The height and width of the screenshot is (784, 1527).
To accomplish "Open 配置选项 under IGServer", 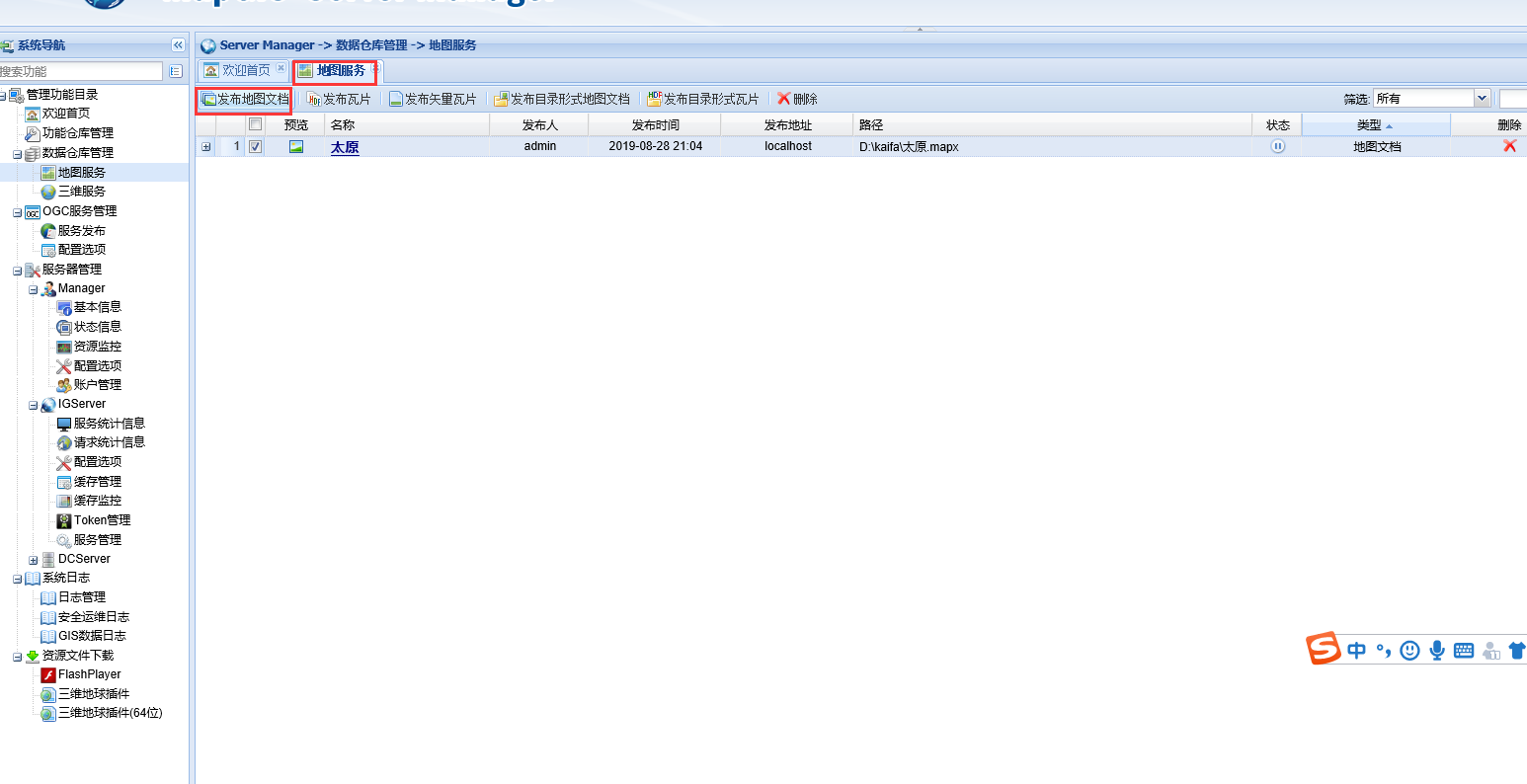I will (97, 462).
